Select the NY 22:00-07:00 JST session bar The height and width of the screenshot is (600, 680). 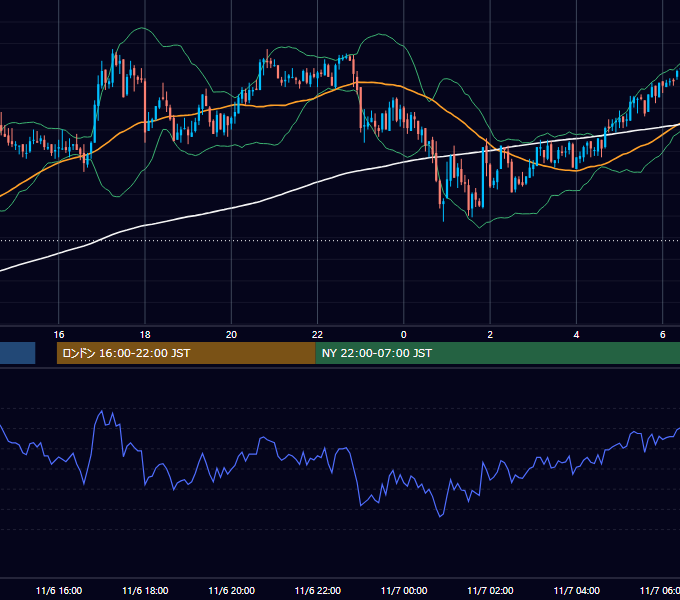point(497,353)
